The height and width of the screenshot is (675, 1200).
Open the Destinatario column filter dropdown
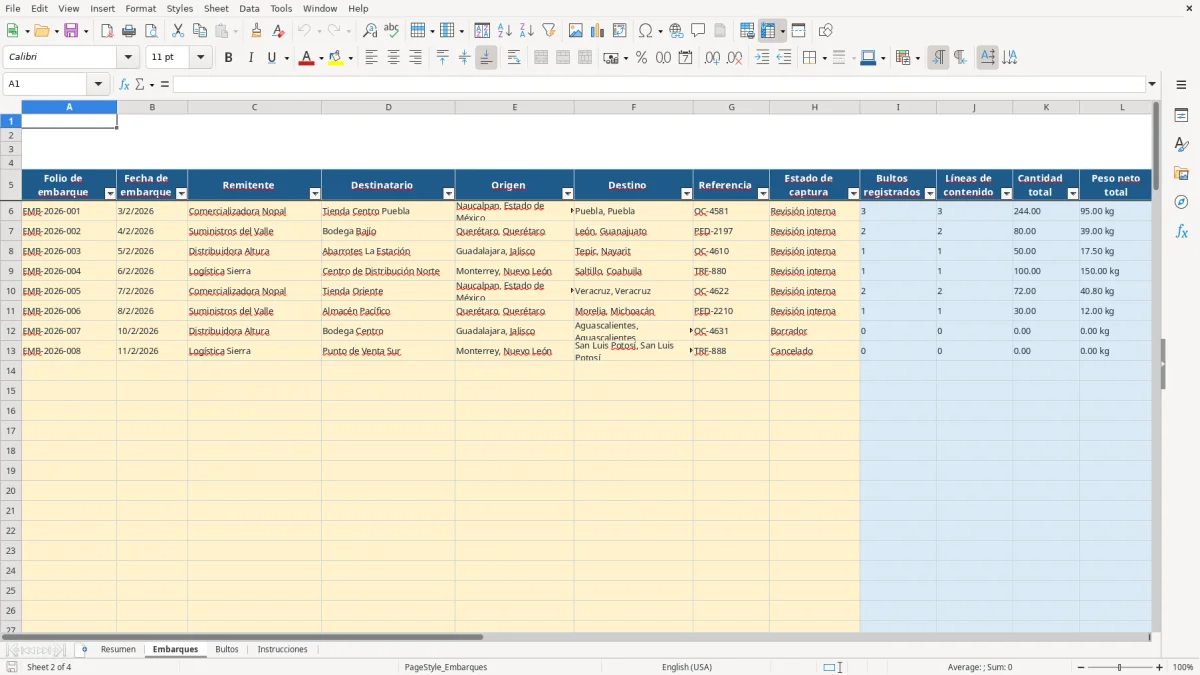448,193
